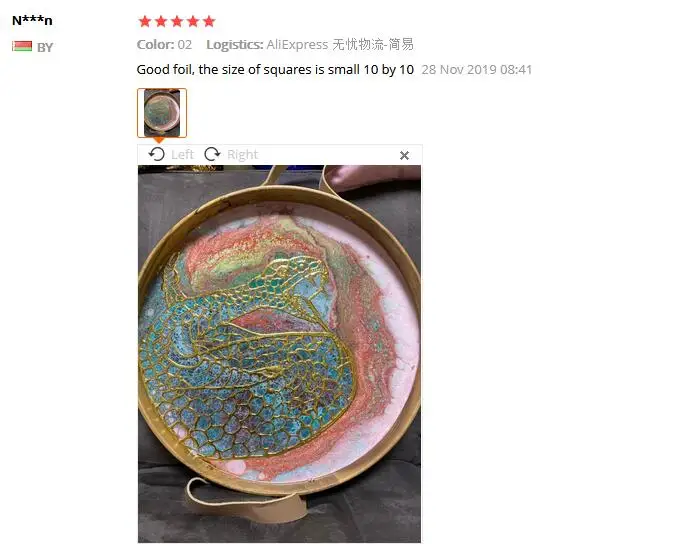The width and height of the screenshot is (697, 546).
Task: Click the 'Left' rotate text label
Action: coord(182,154)
